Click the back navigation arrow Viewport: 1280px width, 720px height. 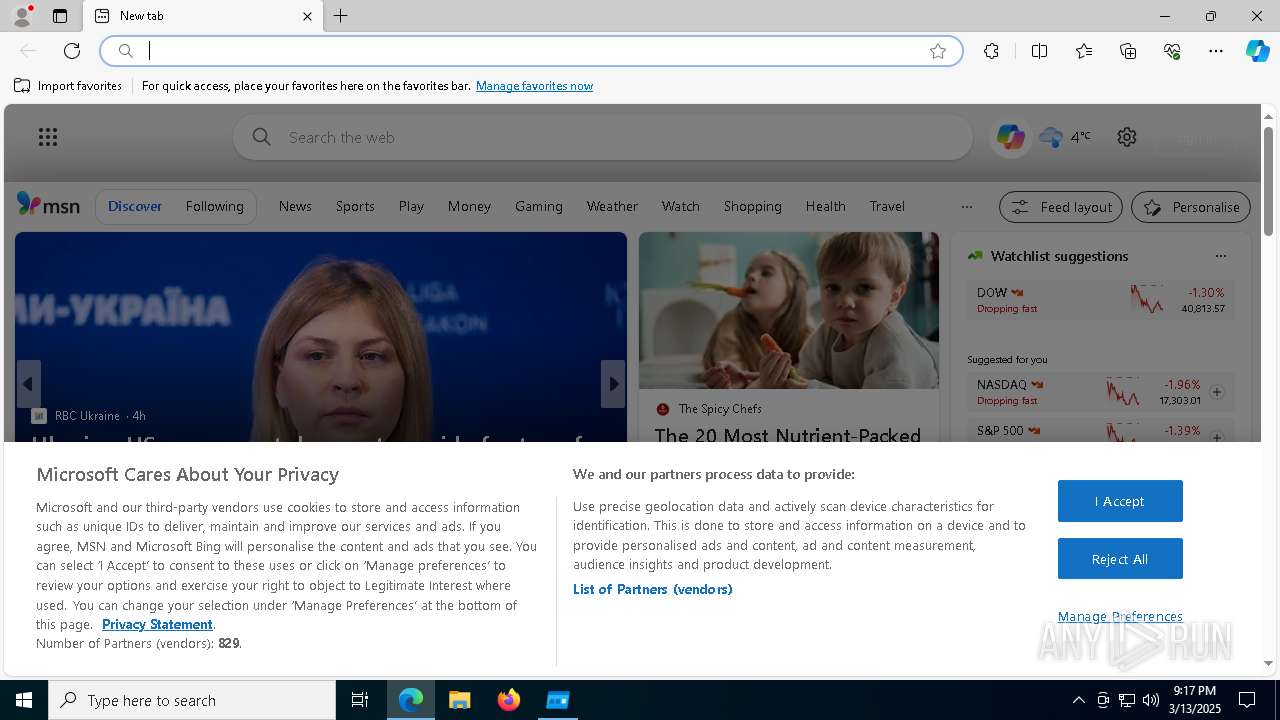coord(28,51)
